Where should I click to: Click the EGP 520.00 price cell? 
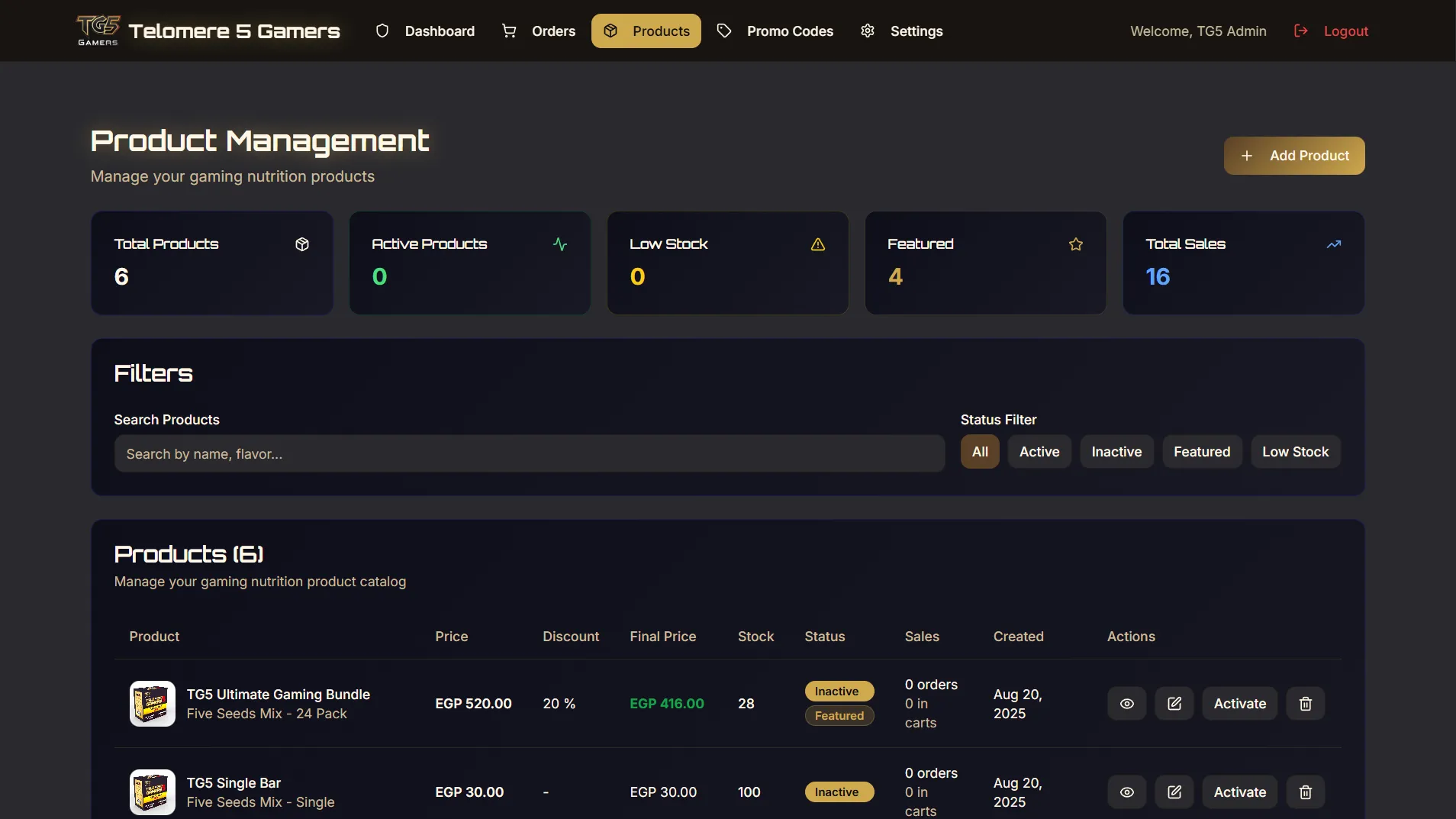(473, 704)
